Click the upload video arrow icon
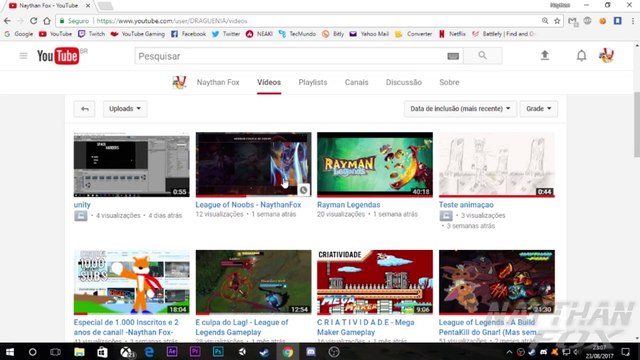 point(545,55)
